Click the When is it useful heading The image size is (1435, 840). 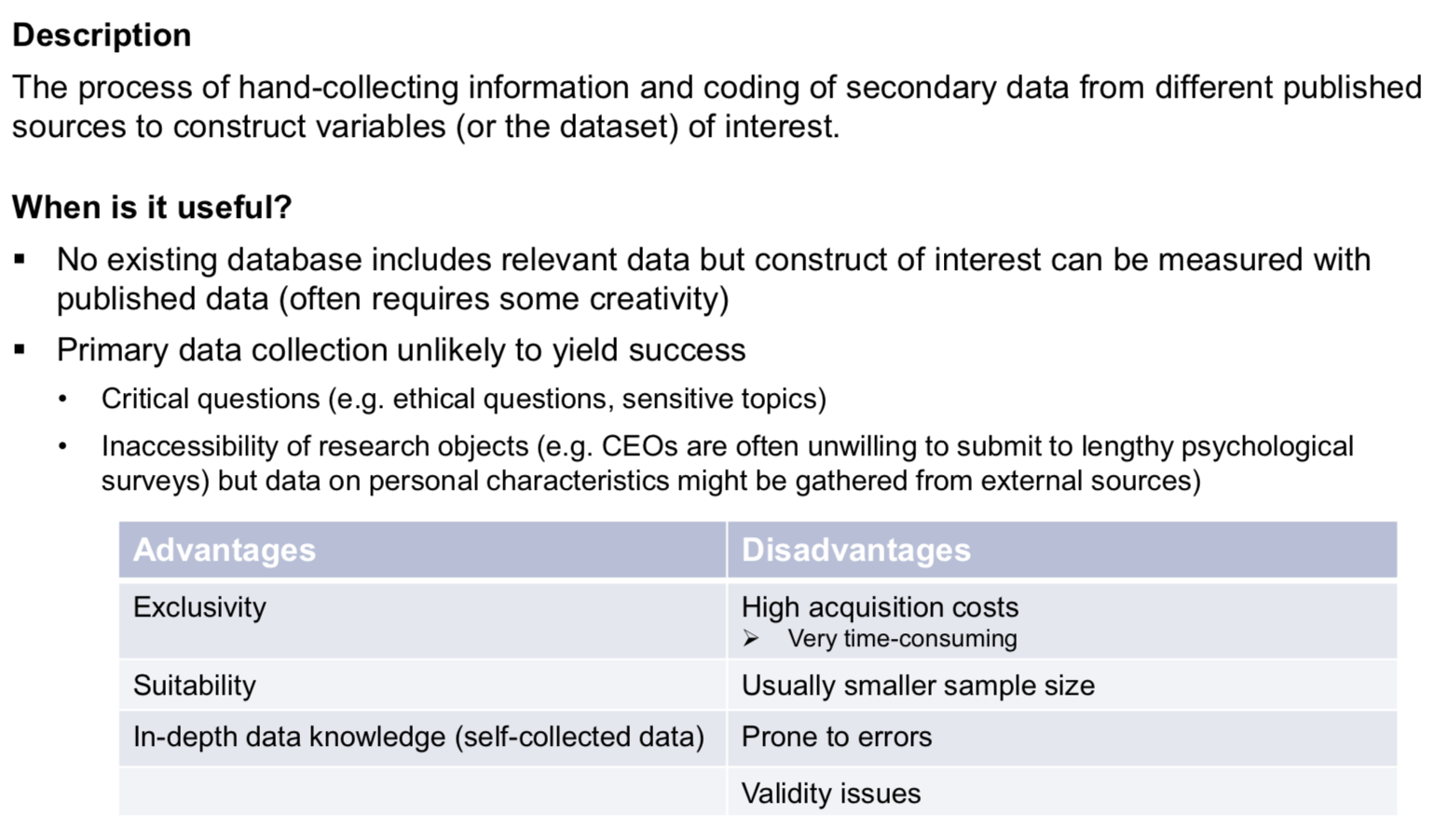coord(152,207)
